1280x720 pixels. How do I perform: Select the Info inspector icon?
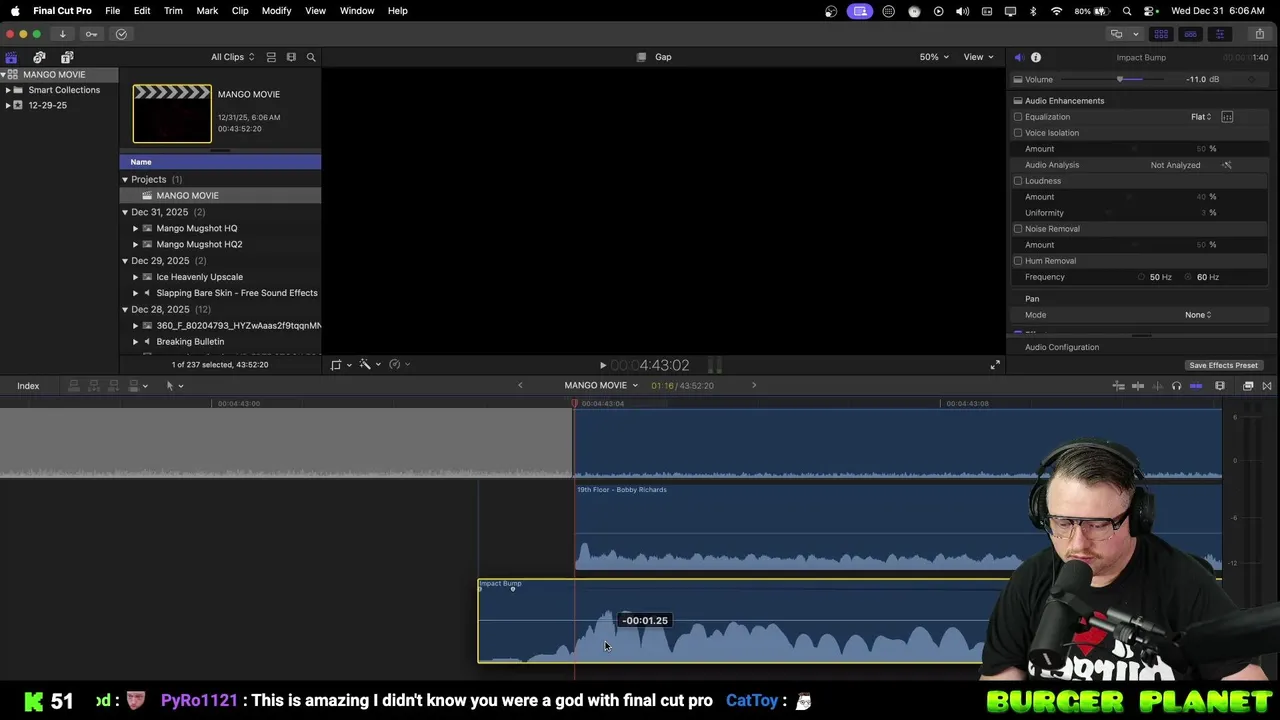click(1036, 57)
